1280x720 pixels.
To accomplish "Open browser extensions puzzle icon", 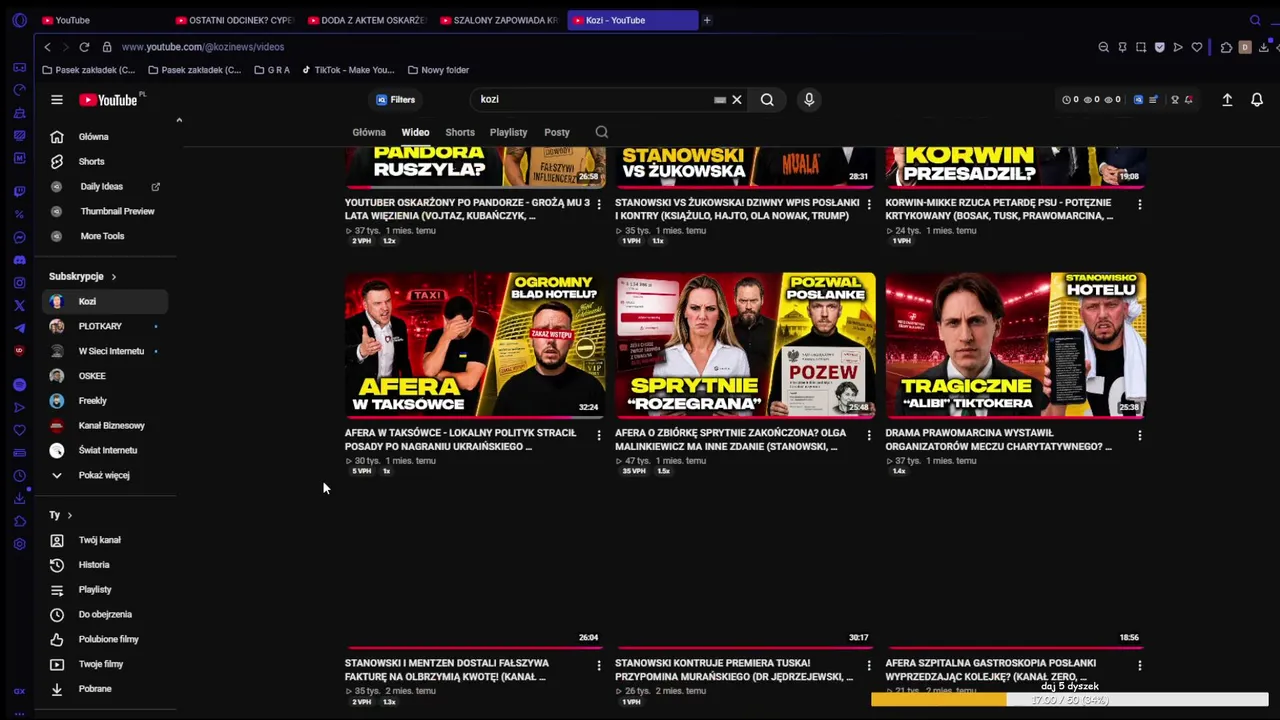I will pyautogui.click(x=1226, y=47).
